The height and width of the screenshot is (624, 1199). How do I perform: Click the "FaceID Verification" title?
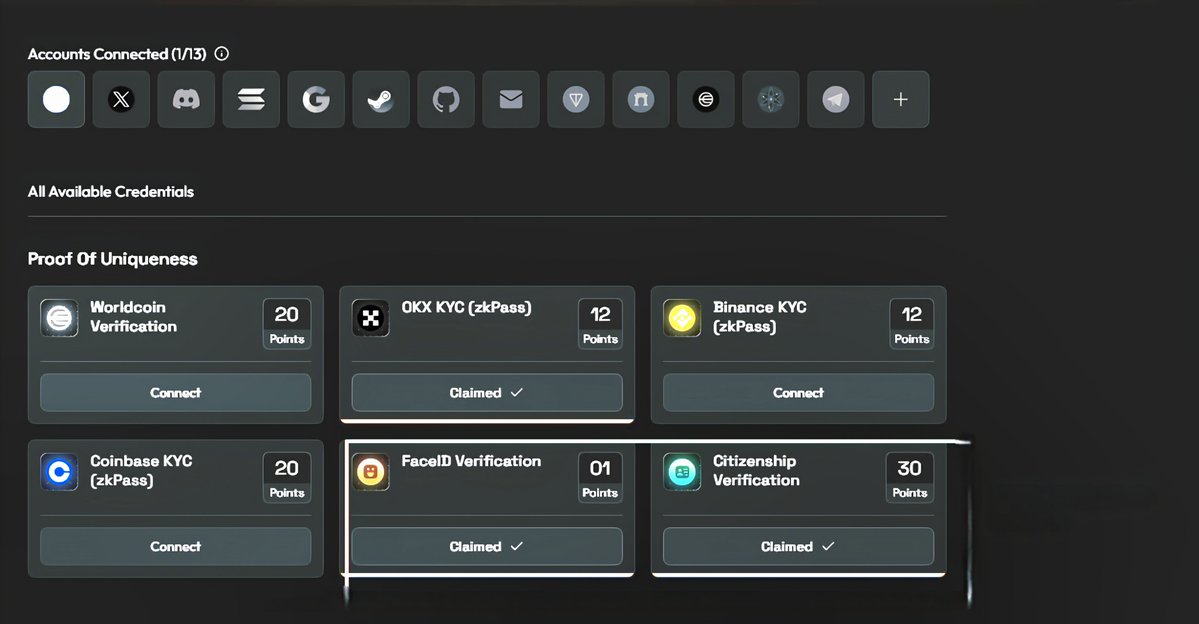(x=471, y=461)
